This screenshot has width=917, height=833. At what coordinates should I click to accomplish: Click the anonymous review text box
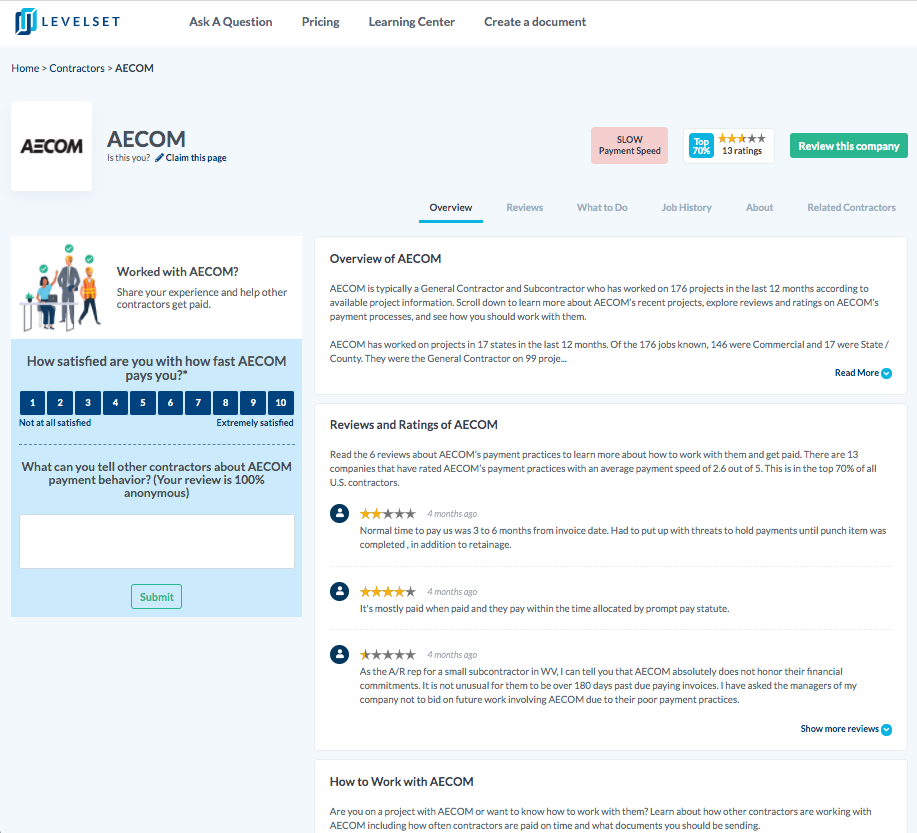pyautogui.click(x=157, y=542)
